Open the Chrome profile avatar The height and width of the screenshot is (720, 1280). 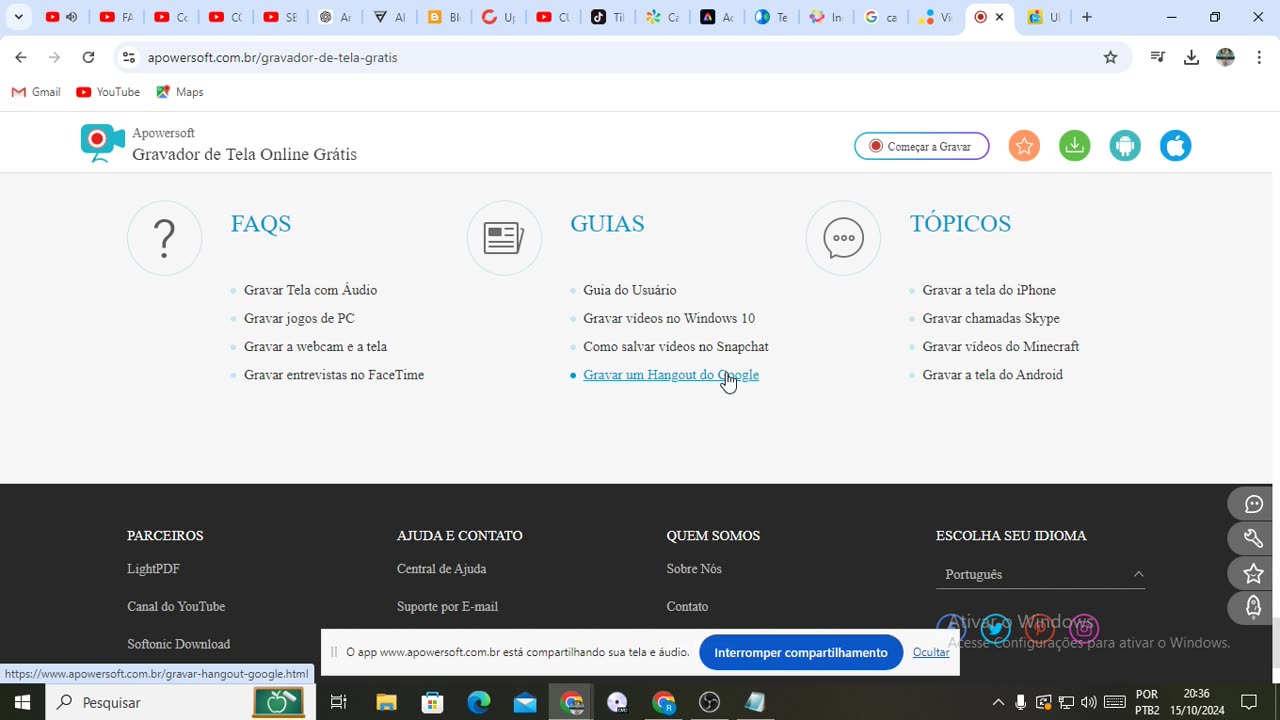click(x=1225, y=58)
